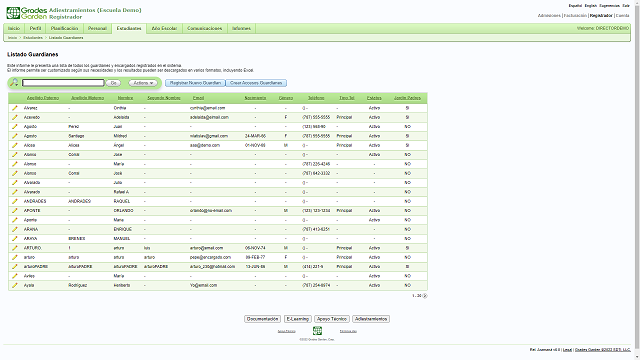Edit the guardian with phone (123) 968-90

15,127
